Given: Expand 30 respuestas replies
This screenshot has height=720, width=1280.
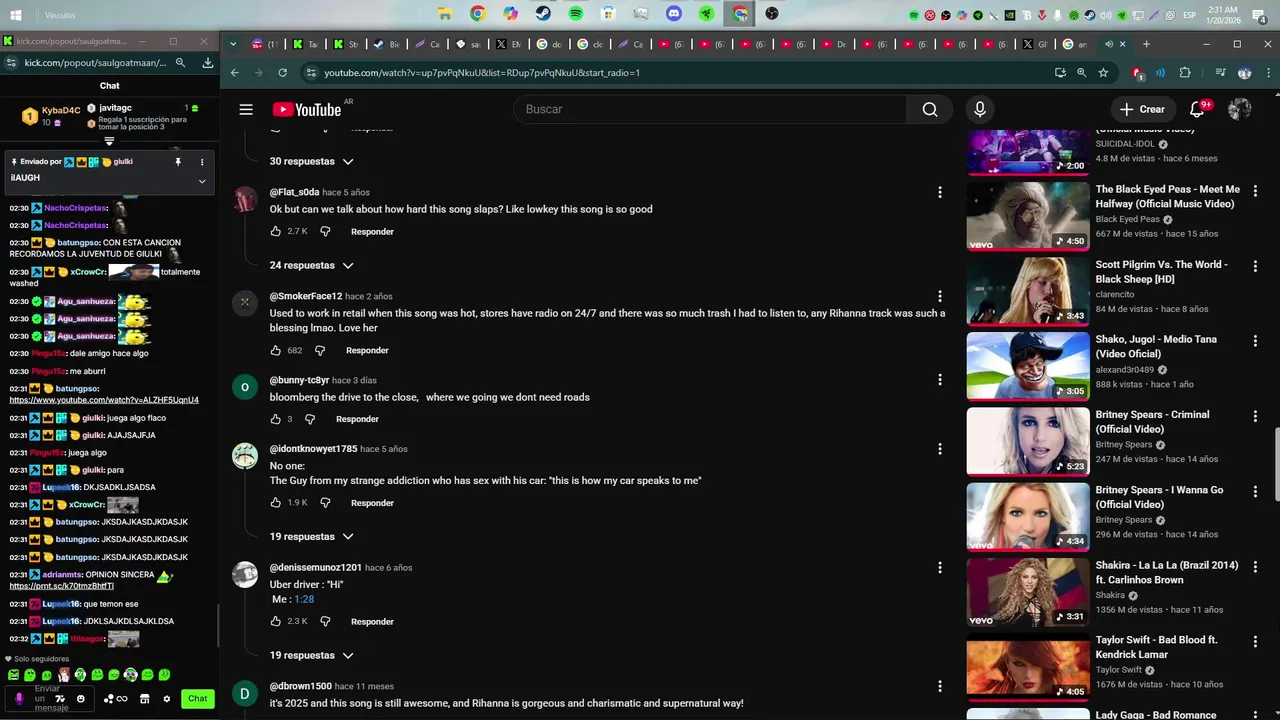Looking at the screenshot, I should pyautogui.click(x=311, y=161).
